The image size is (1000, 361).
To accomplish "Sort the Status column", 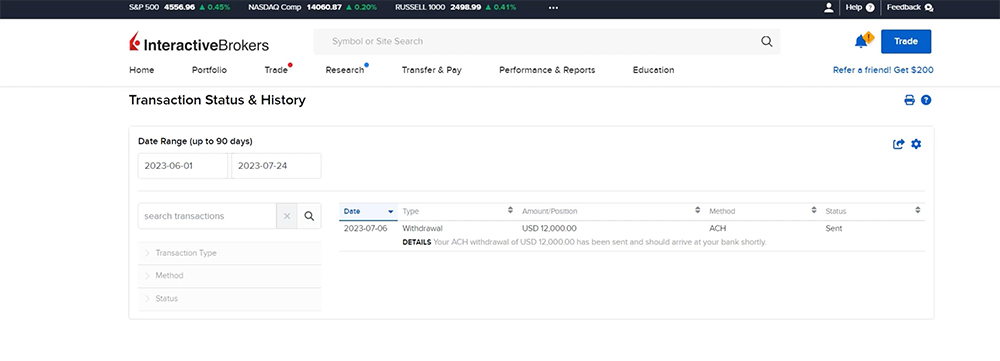I will [x=918, y=210].
